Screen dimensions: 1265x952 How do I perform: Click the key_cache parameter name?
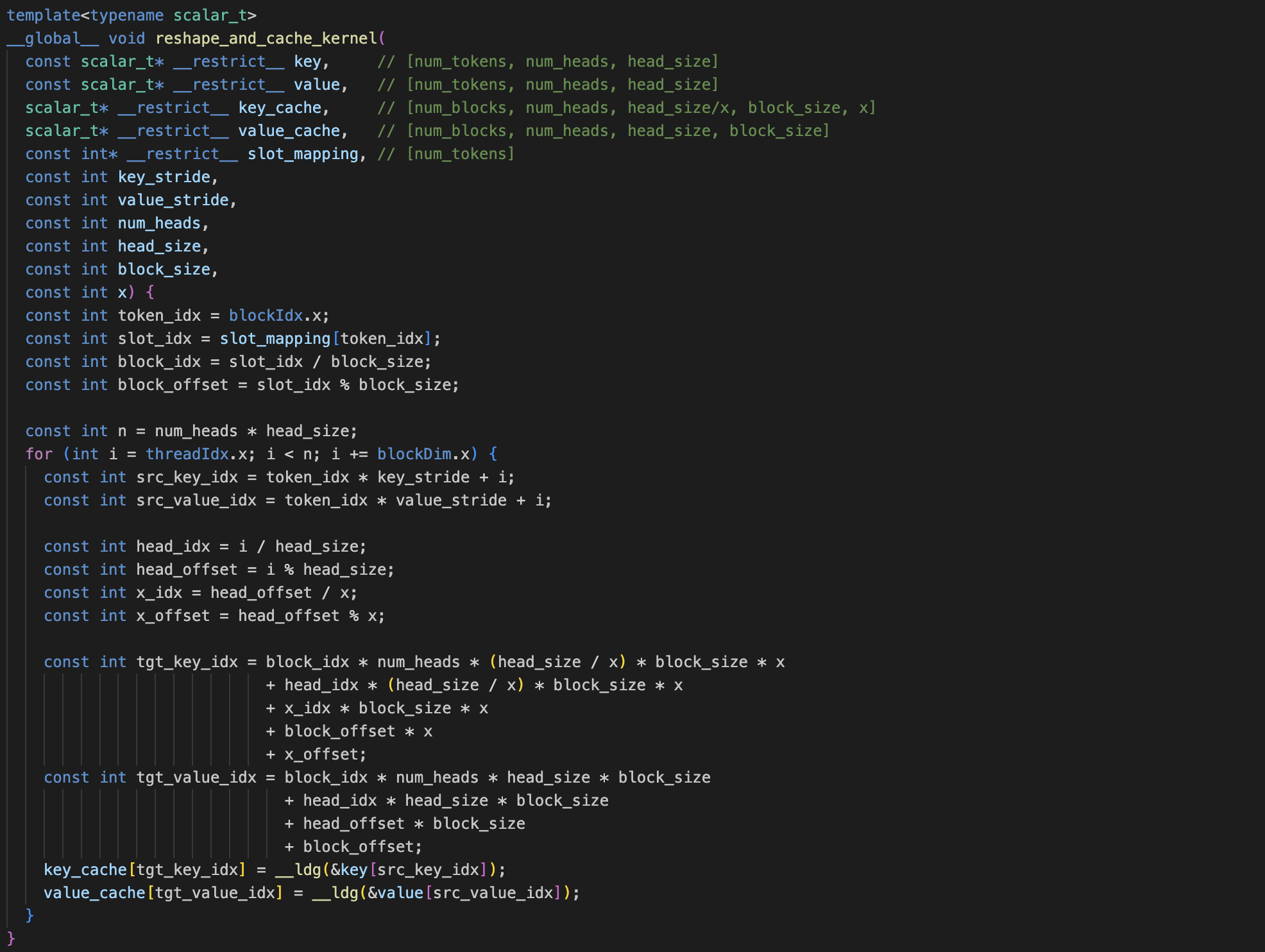280,108
